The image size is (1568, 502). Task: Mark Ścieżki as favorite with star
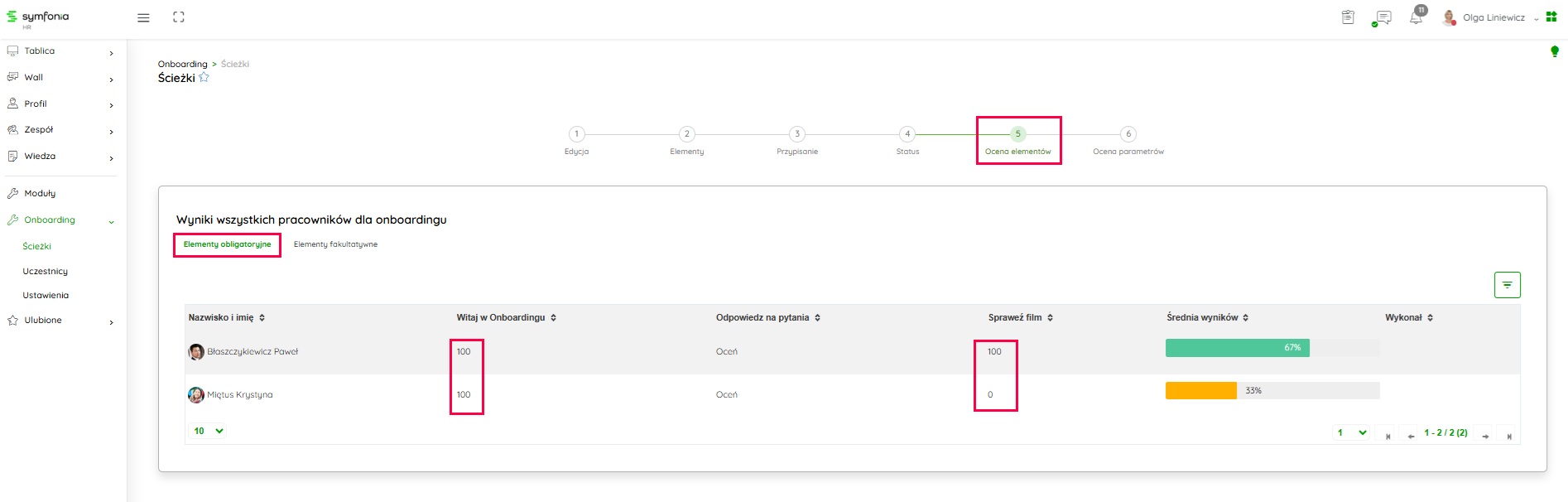pyautogui.click(x=204, y=78)
